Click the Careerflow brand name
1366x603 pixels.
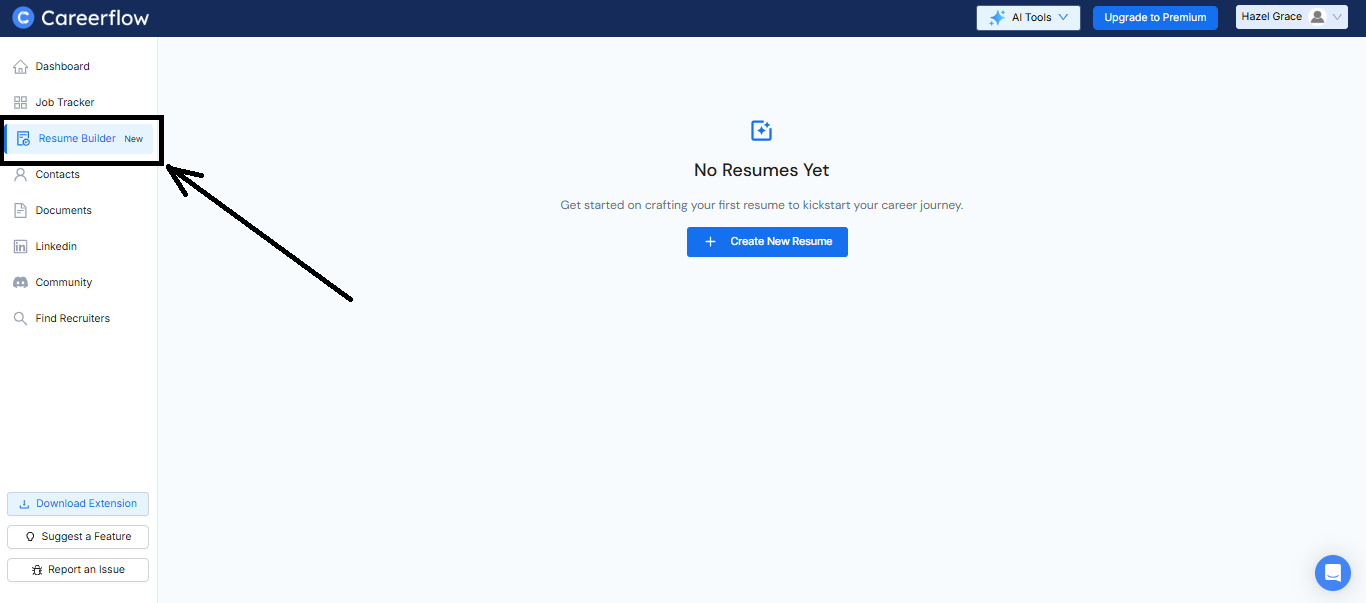pos(95,18)
